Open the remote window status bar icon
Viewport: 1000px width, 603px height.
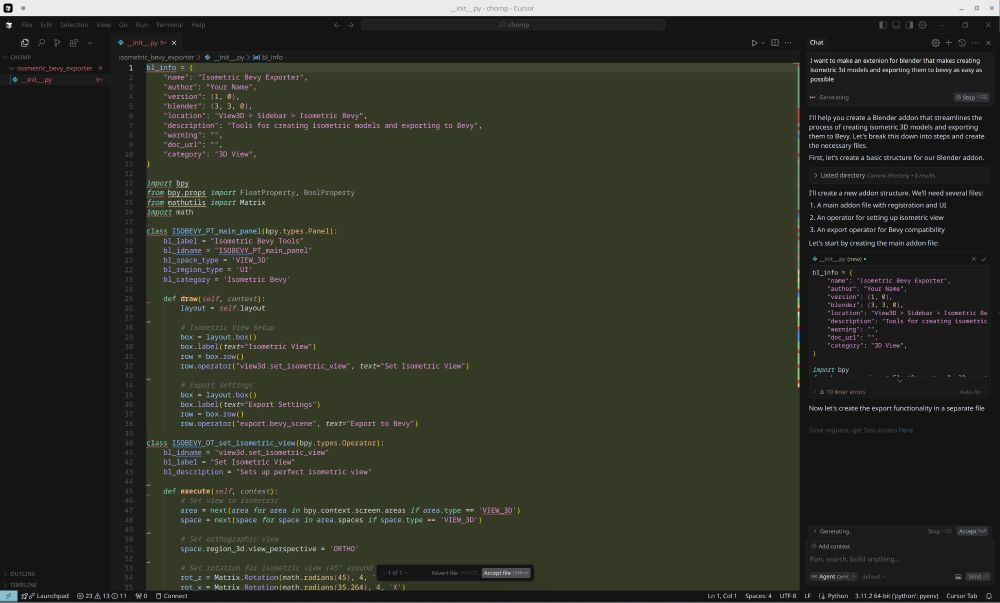(8, 596)
